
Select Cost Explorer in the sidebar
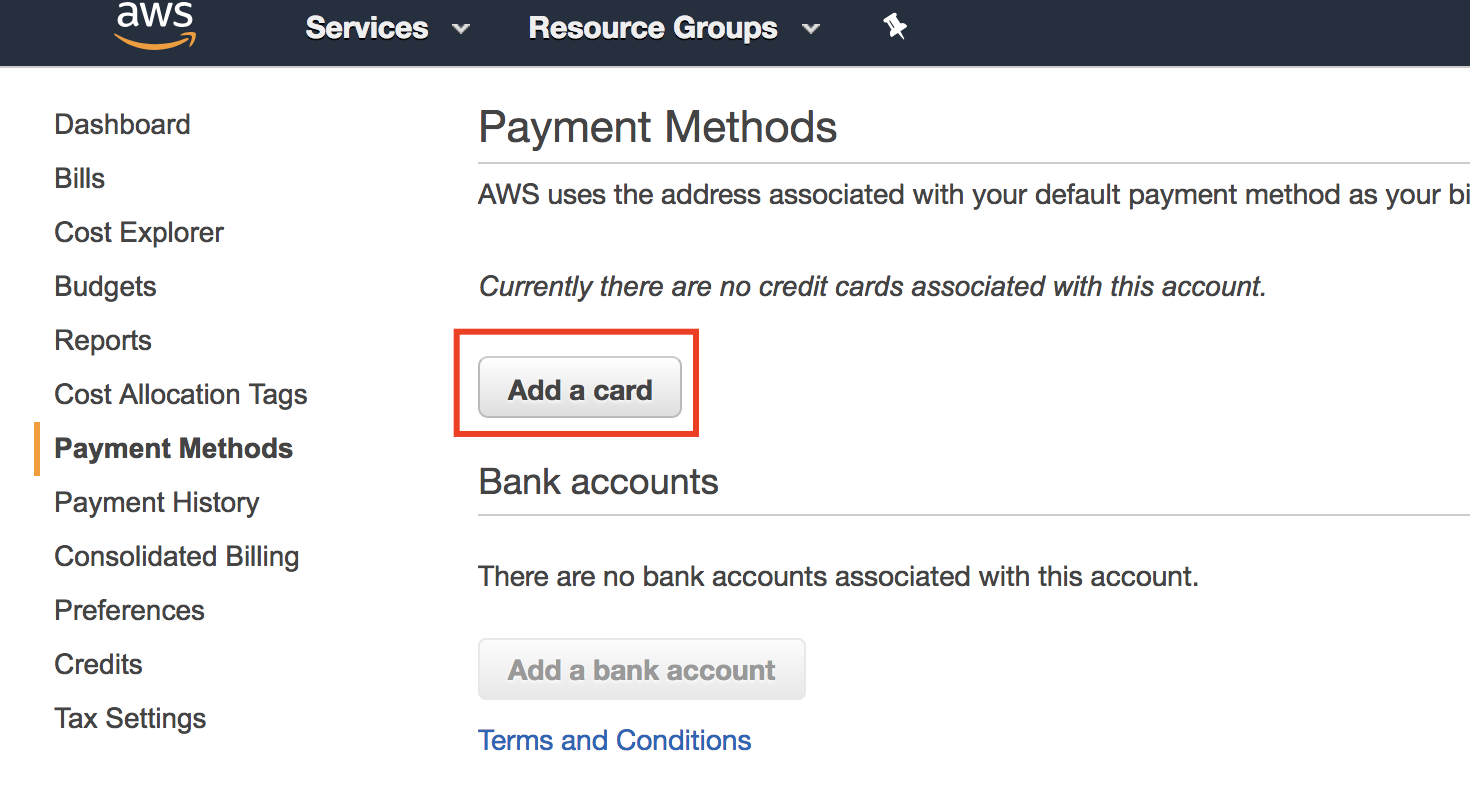coord(139,233)
